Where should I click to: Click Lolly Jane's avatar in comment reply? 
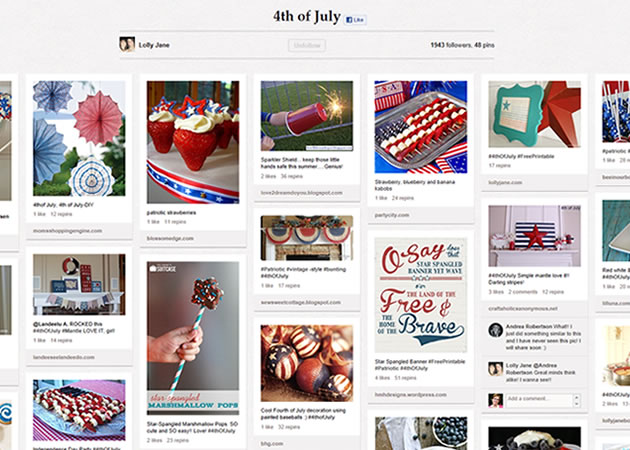tap(495, 368)
